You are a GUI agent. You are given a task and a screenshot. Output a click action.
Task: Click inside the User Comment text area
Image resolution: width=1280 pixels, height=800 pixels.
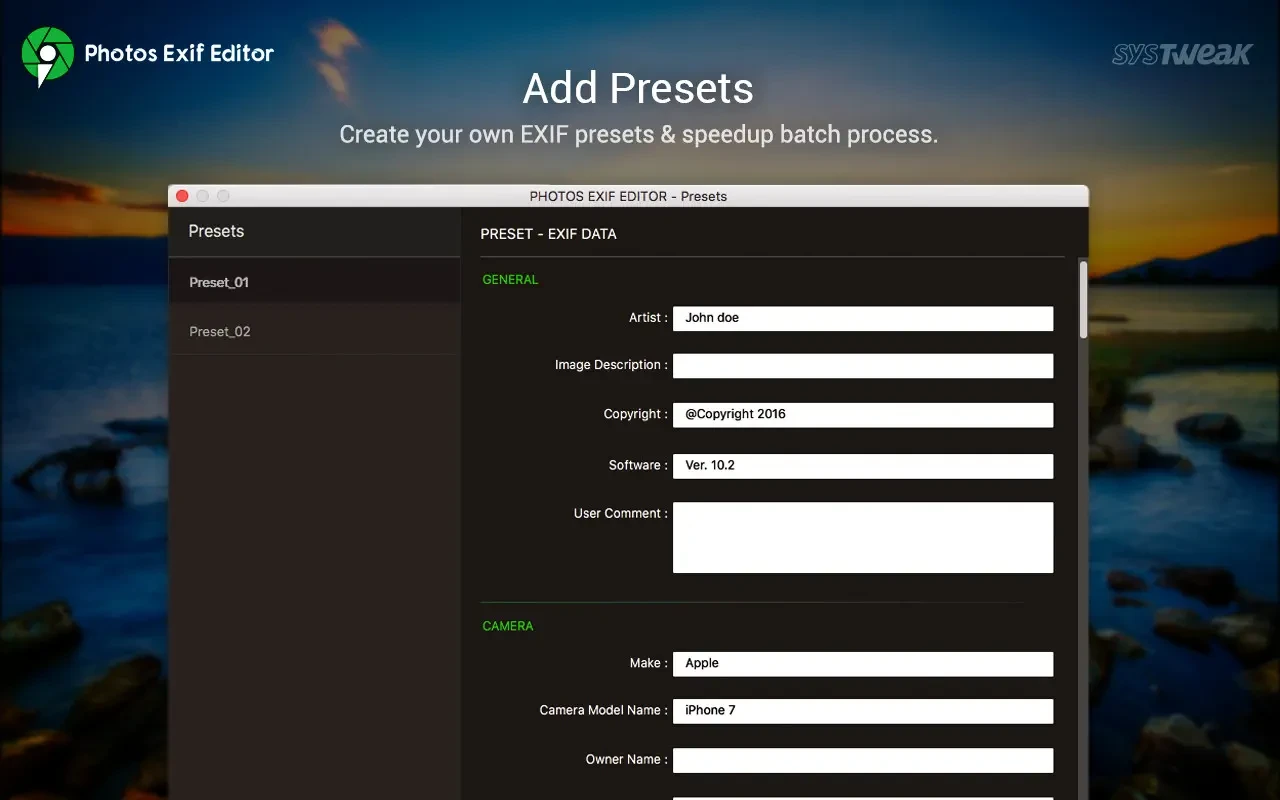(x=862, y=537)
